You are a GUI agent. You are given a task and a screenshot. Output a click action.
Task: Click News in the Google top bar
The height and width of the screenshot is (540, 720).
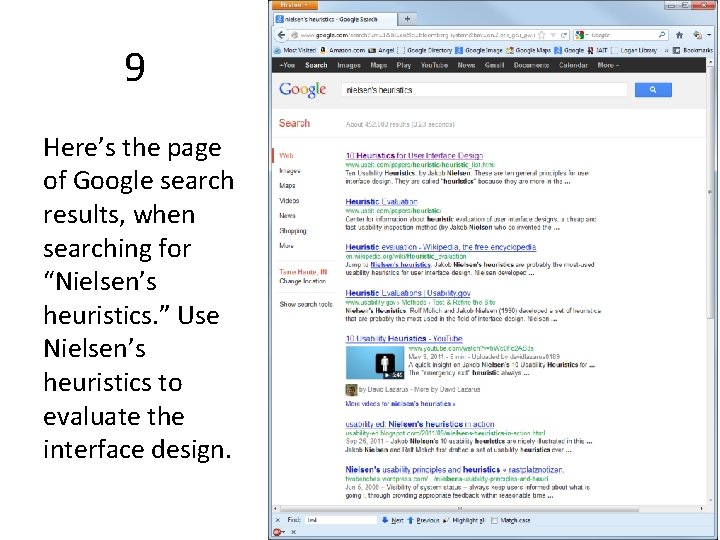[x=466, y=65]
